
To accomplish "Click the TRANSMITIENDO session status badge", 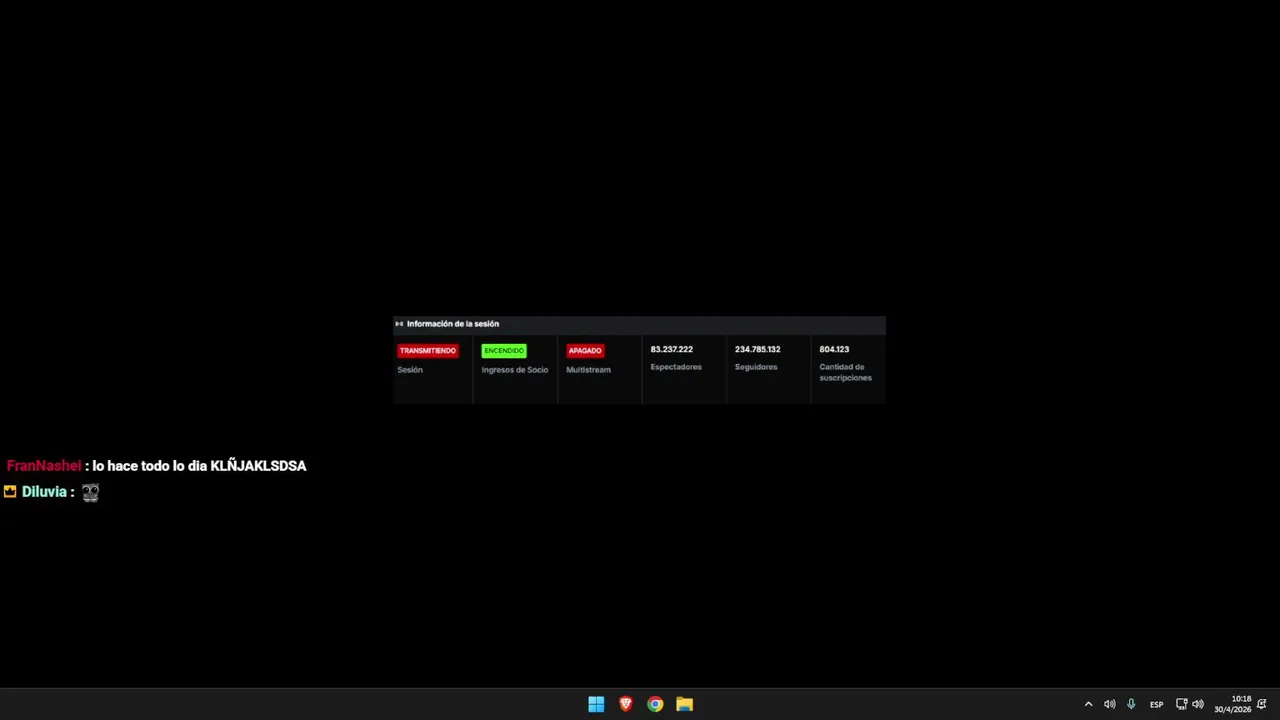I will pos(427,351).
